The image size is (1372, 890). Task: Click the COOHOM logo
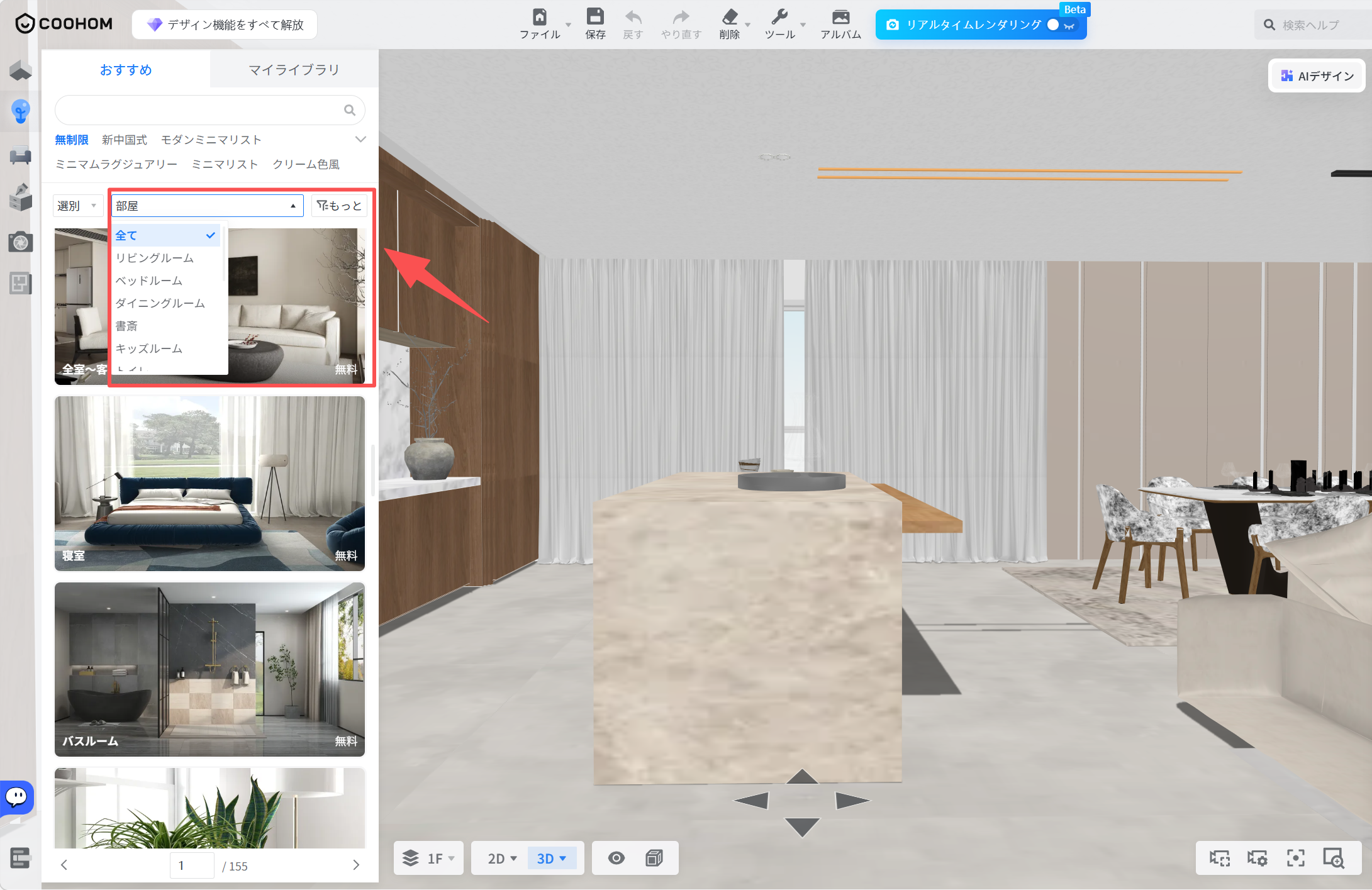(64, 24)
